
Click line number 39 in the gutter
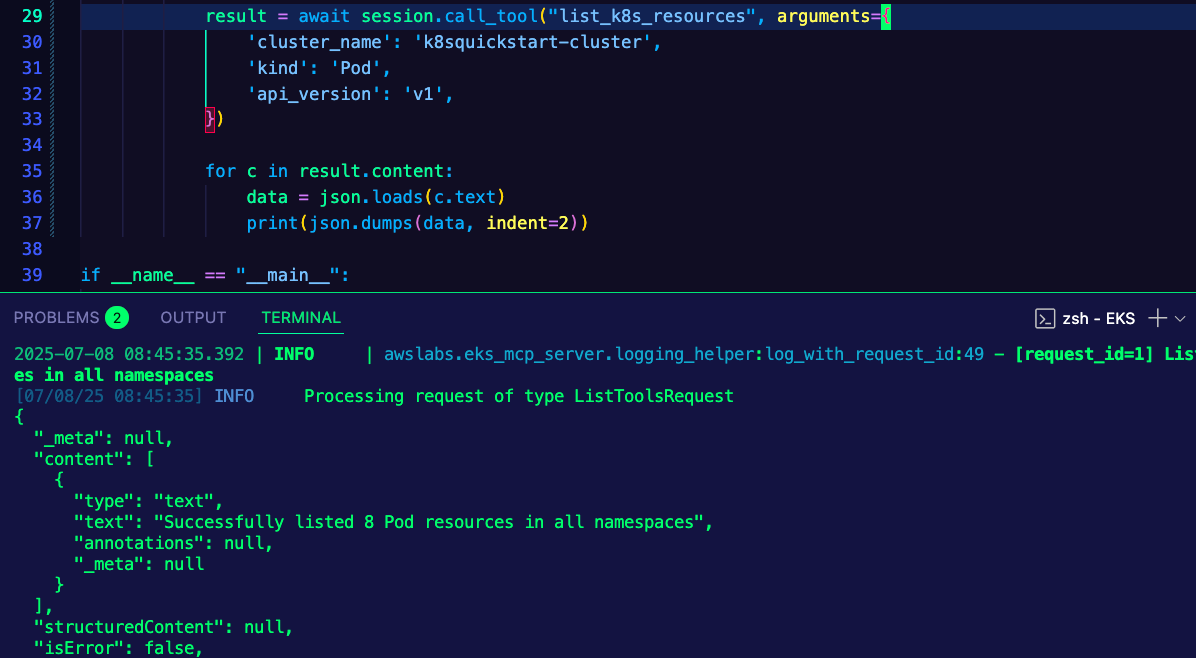(x=30, y=274)
